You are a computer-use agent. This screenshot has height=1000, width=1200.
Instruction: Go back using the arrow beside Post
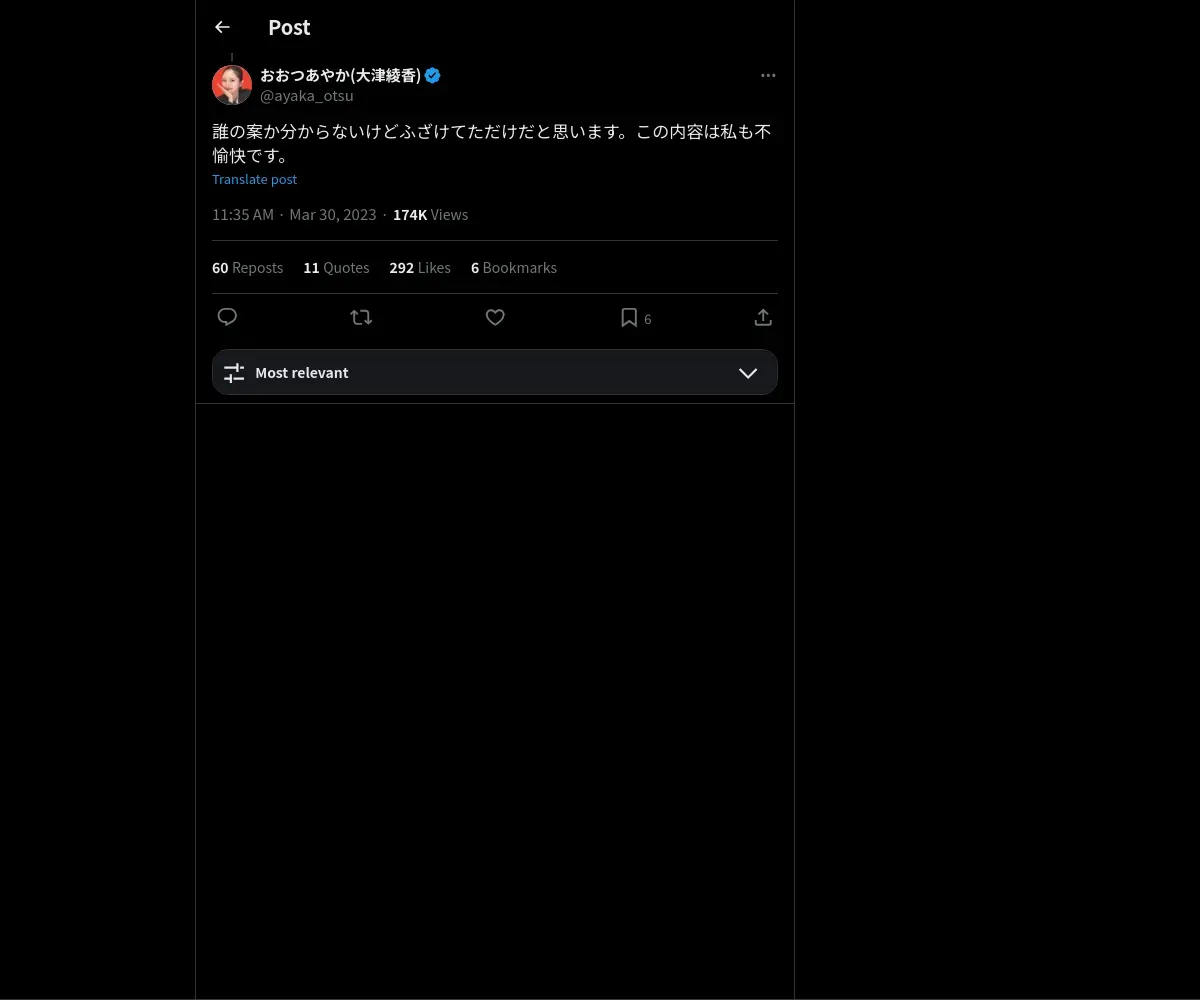click(x=222, y=27)
